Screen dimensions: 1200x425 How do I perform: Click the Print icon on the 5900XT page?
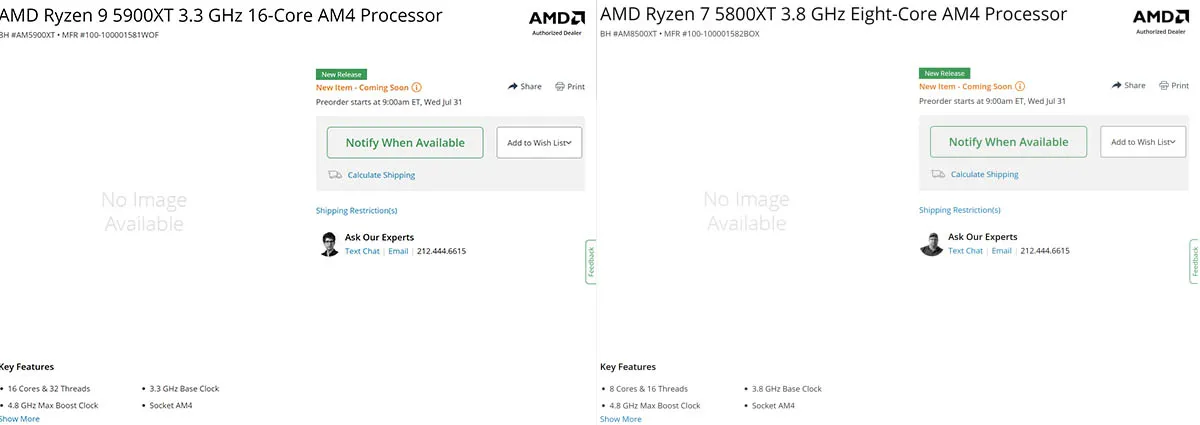pos(560,86)
